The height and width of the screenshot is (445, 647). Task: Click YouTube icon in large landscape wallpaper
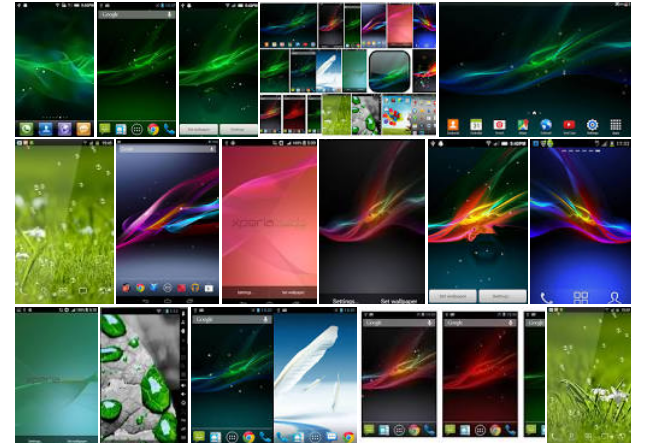tap(569, 125)
